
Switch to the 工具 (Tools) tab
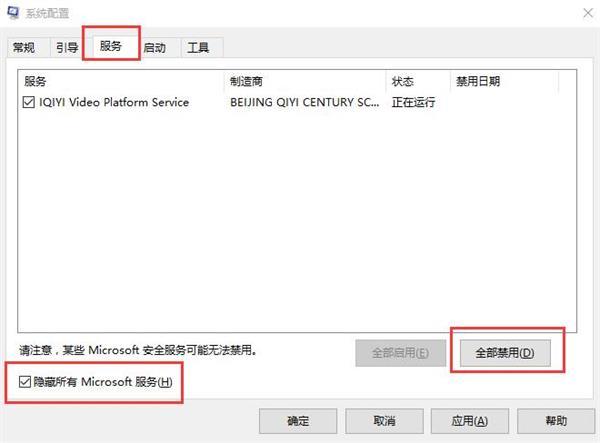tap(198, 48)
